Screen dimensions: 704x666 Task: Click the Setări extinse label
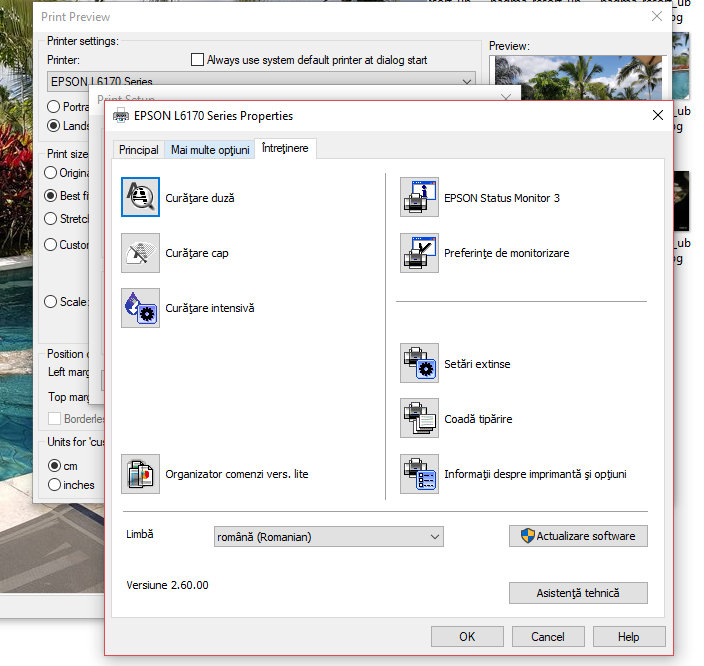click(477, 364)
